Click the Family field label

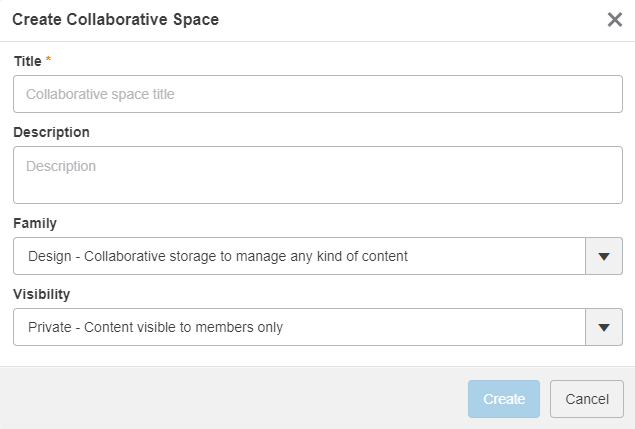click(35, 223)
